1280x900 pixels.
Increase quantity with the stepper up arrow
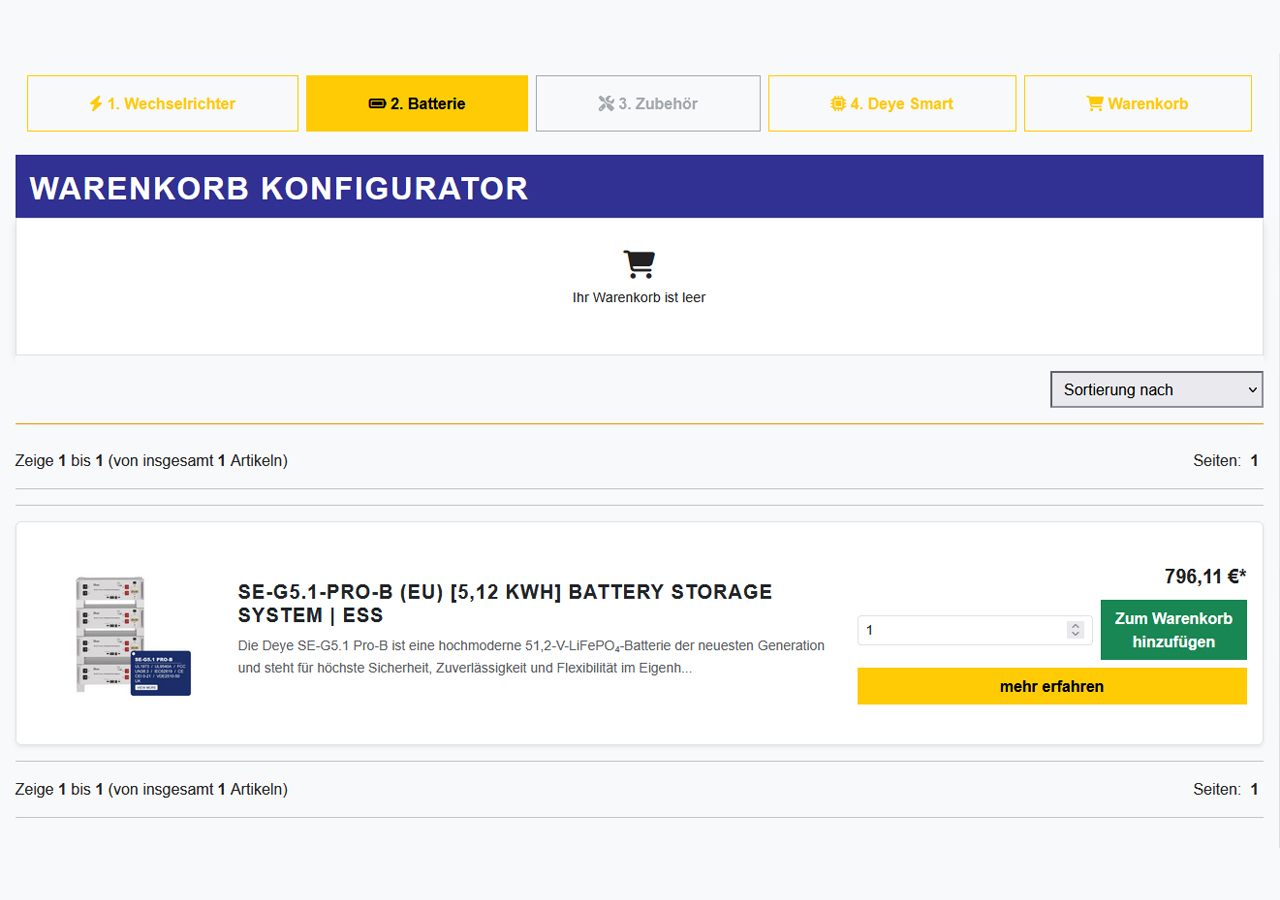pyautogui.click(x=1075, y=625)
